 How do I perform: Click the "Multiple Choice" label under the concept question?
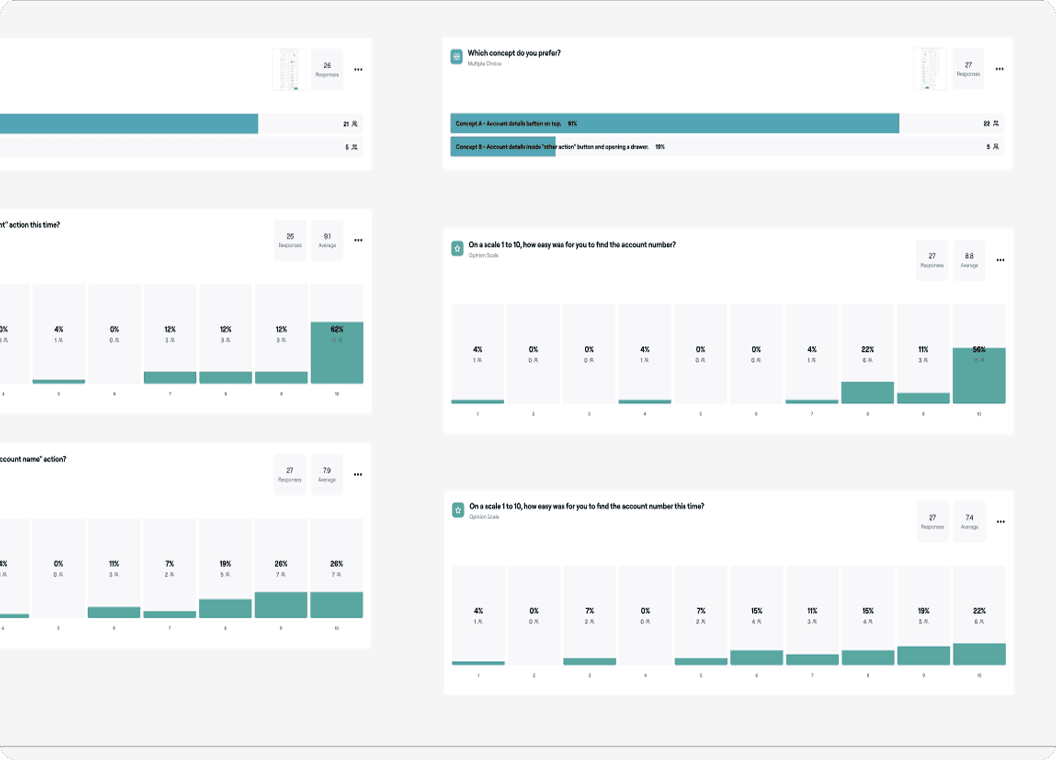tap(484, 63)
